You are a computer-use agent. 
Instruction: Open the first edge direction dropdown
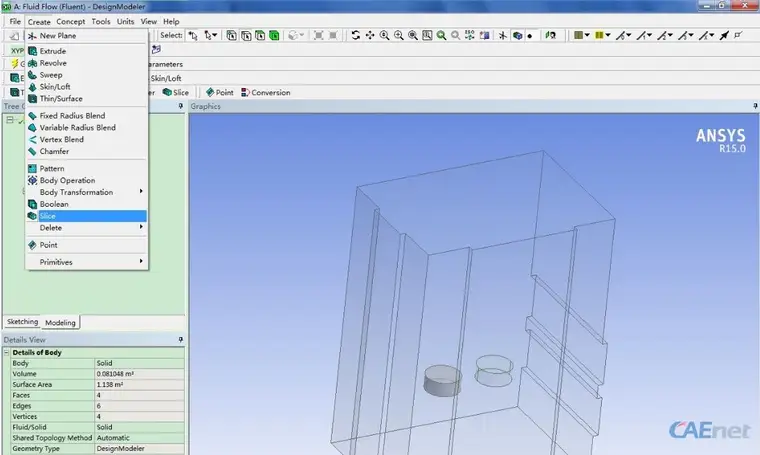[623, 35]
